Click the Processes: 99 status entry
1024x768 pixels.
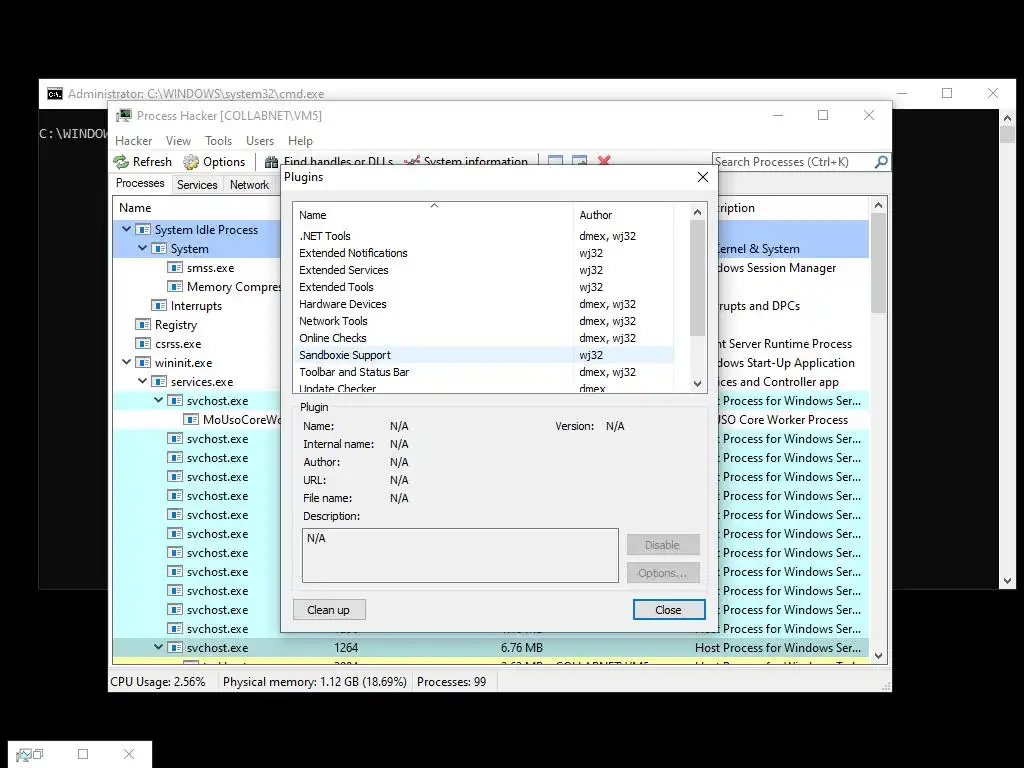[452, 682]
